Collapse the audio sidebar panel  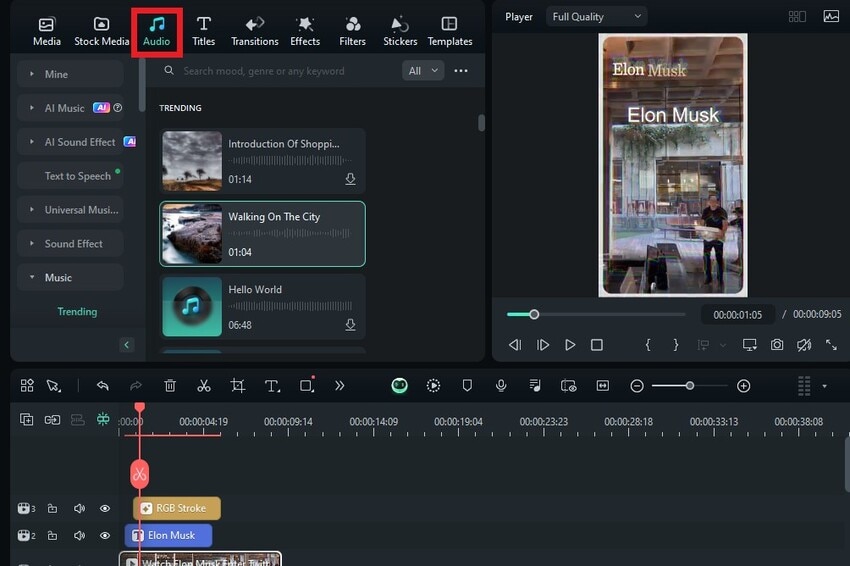[126, 345]
